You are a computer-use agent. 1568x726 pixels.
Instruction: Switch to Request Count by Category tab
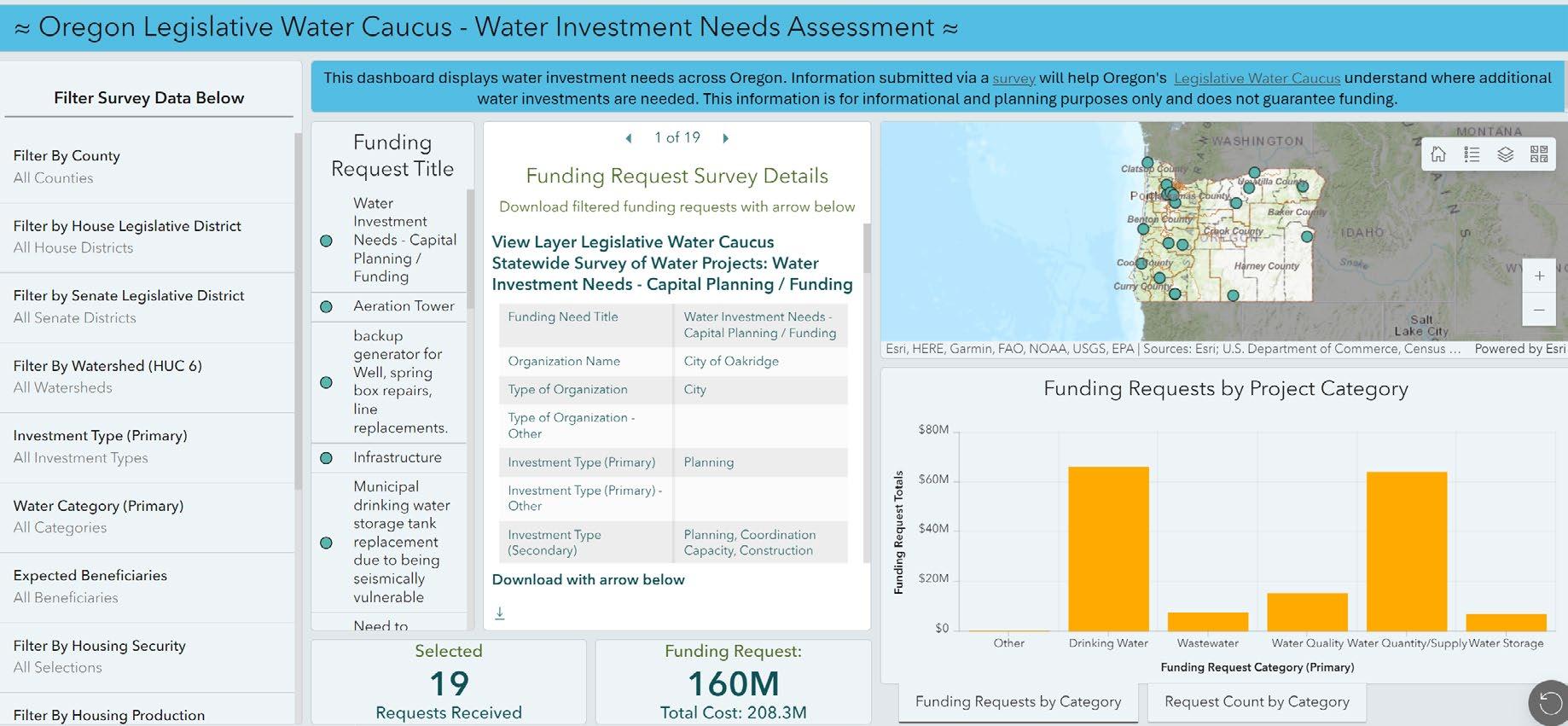click(1257, 702)
